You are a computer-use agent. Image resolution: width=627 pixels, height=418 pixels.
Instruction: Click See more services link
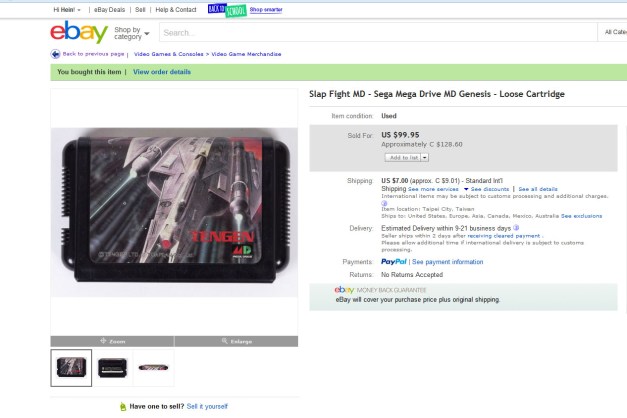433,189
